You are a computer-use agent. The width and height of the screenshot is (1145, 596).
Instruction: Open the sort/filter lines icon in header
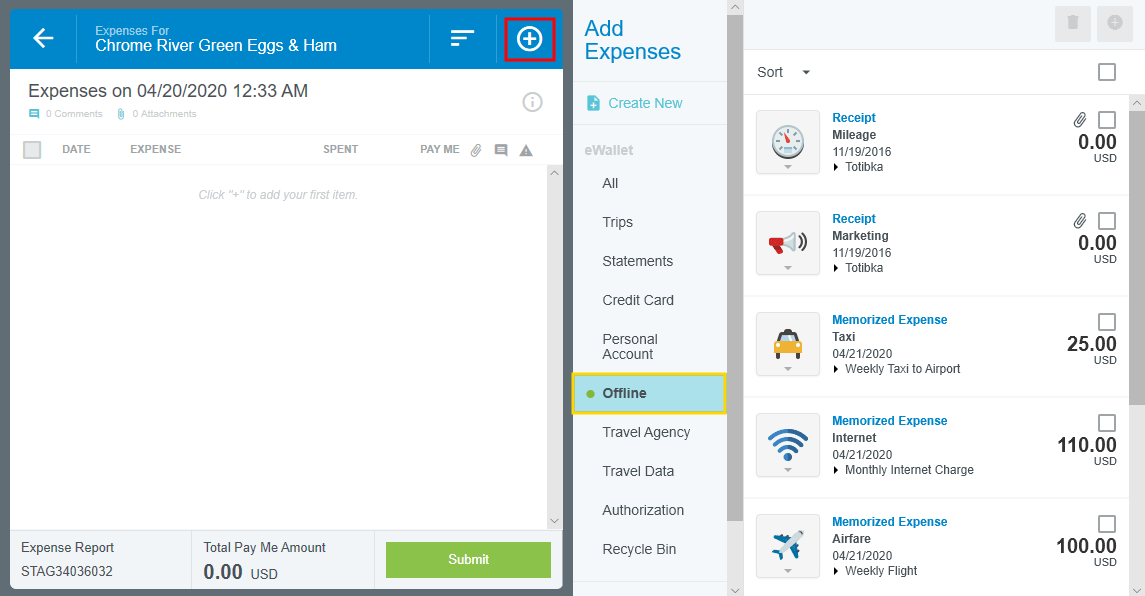pyautogui.click(x=461, y=38)
